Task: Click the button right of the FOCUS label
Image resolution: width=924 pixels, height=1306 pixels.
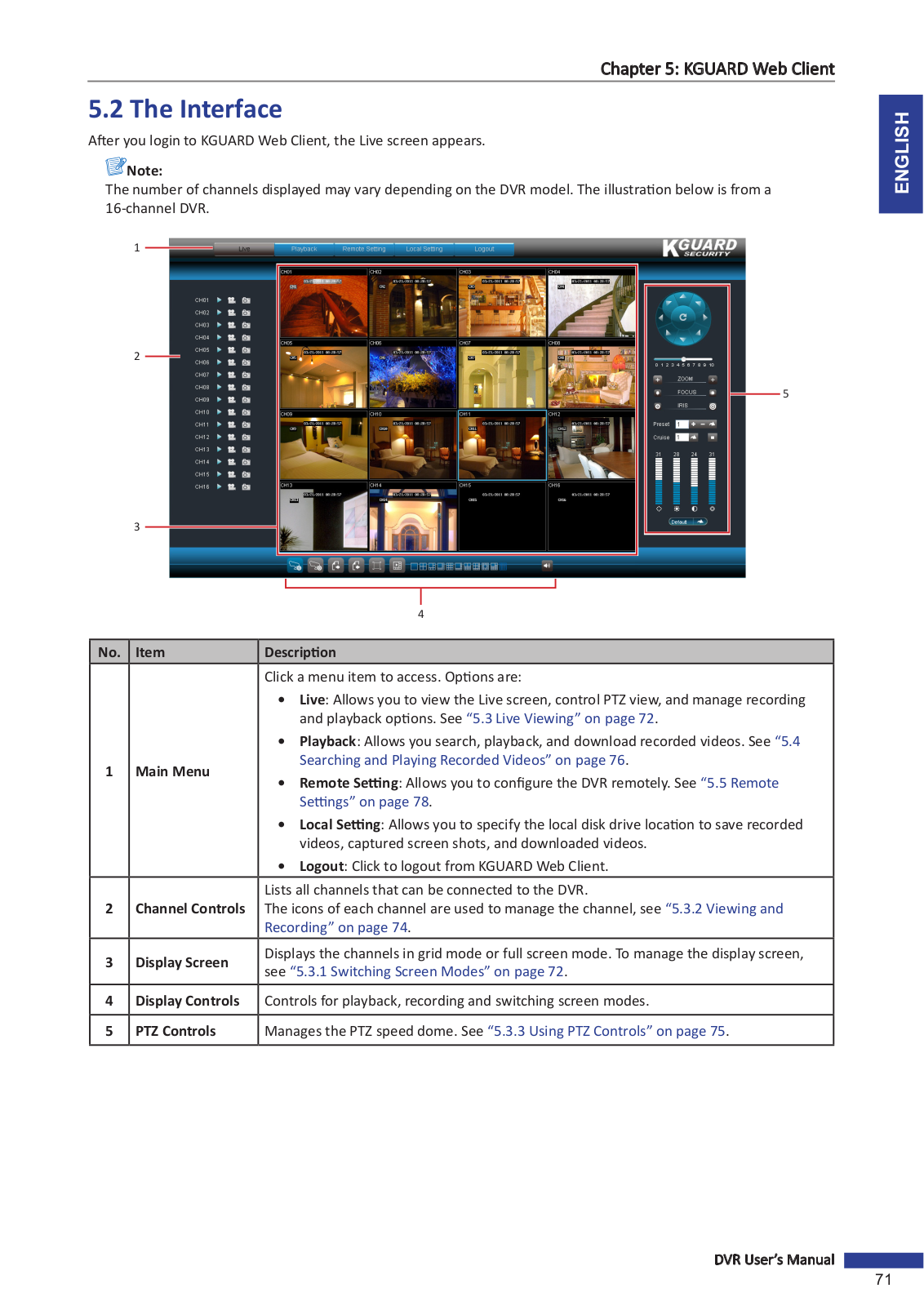Action: point(713,393)
